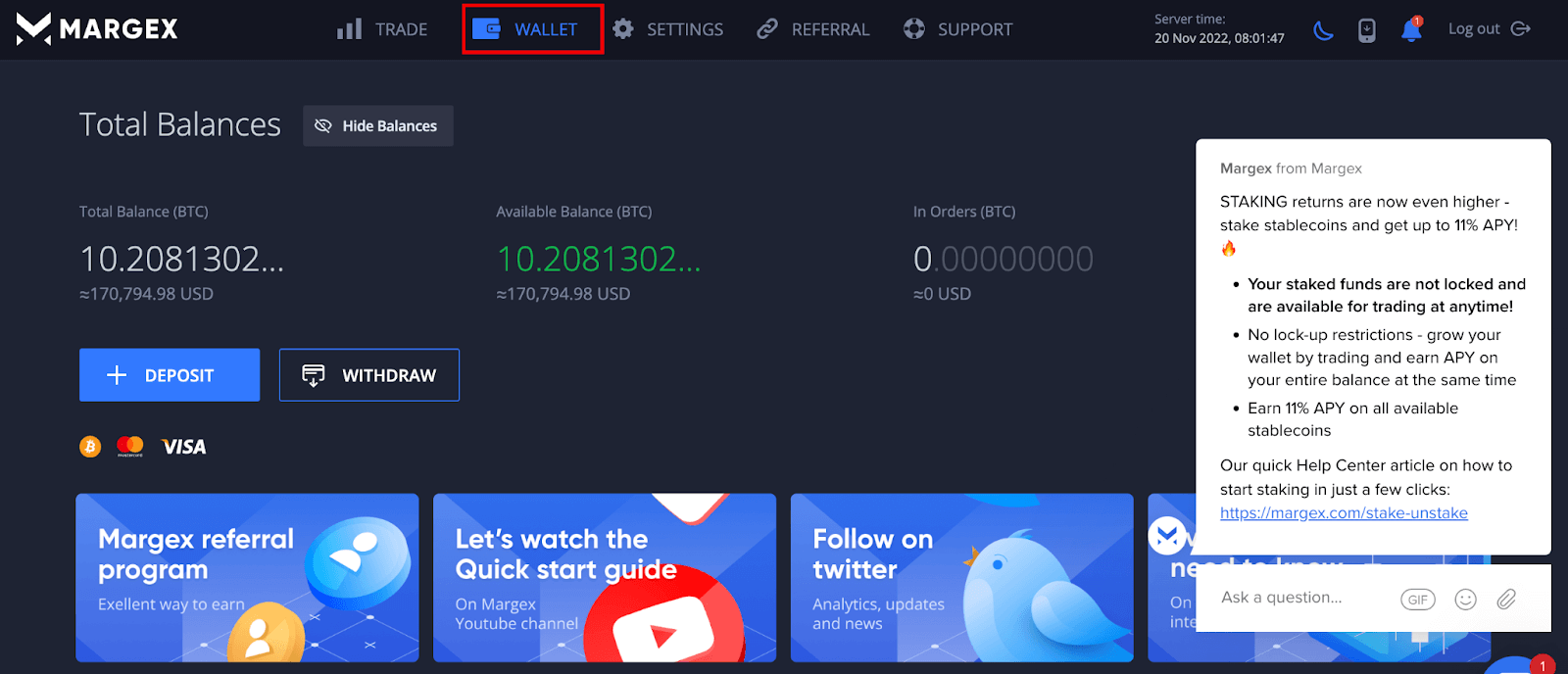
Task: Open emoji picker in chat box
Action: coord(1465,600)
